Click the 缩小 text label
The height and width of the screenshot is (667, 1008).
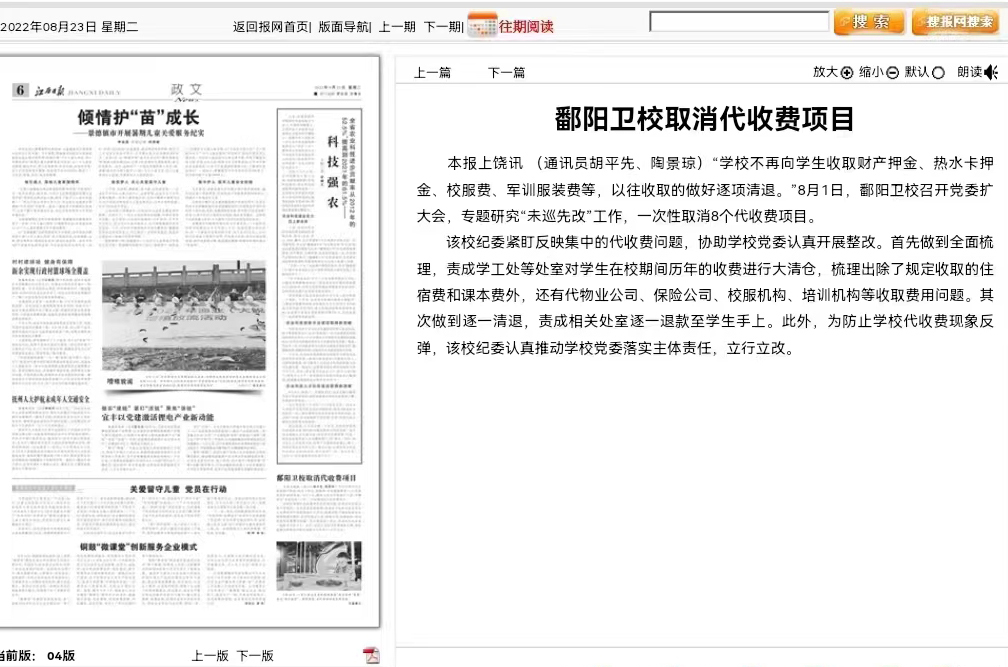point(871,72)
